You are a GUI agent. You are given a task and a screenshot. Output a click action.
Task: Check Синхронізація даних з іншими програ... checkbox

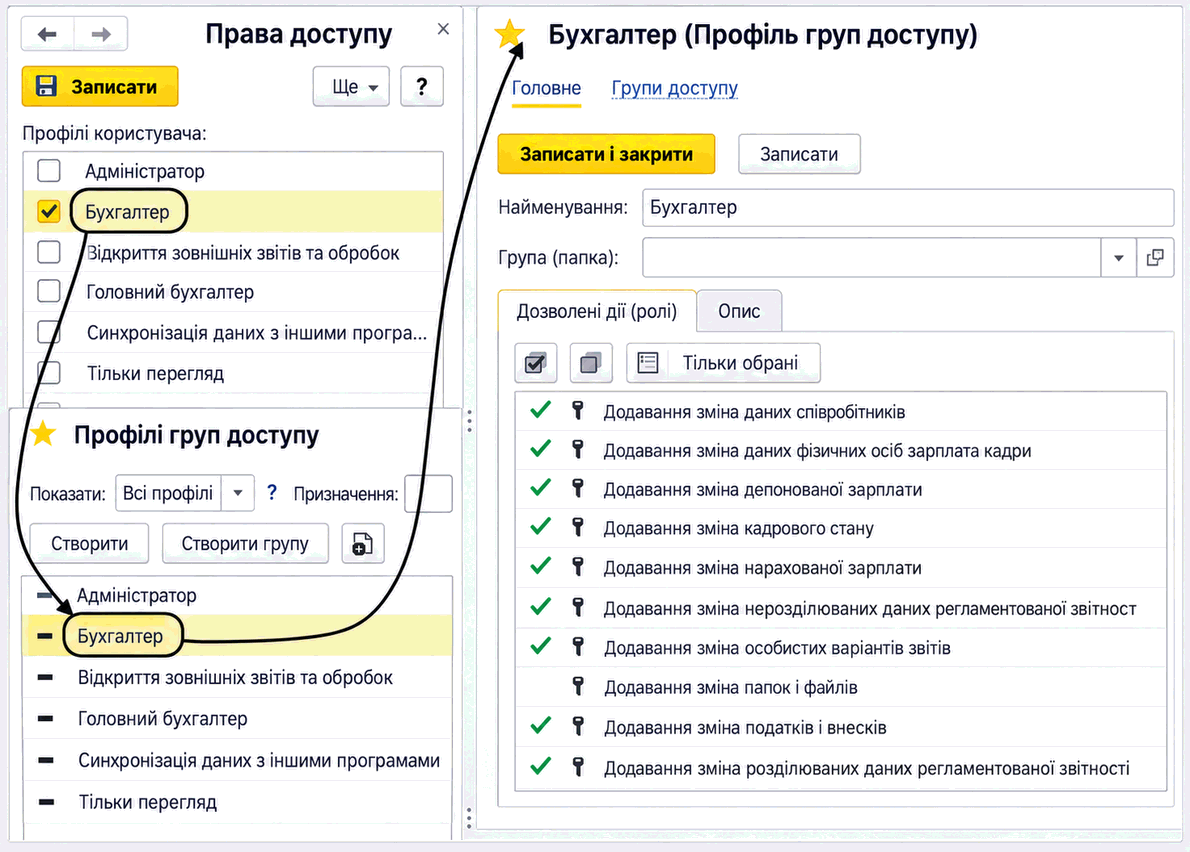pos(49,332)
